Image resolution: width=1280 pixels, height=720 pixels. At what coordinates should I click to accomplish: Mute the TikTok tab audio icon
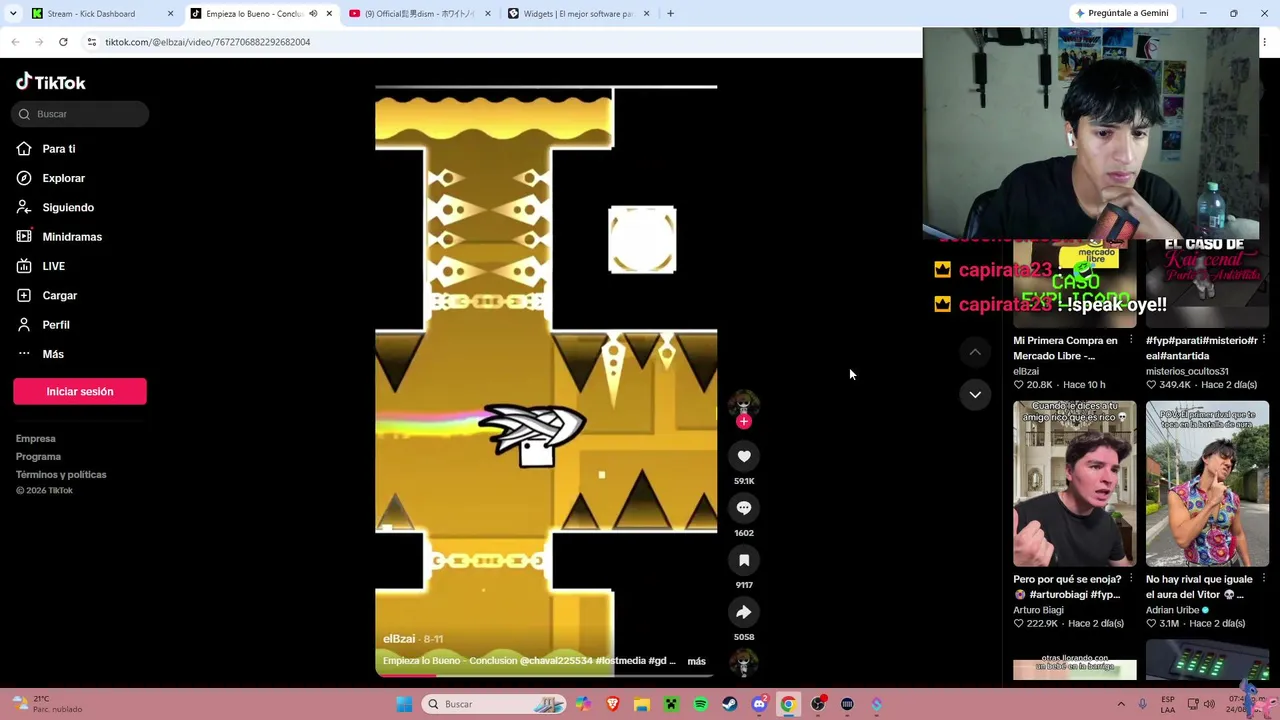[x=313, y=14]
